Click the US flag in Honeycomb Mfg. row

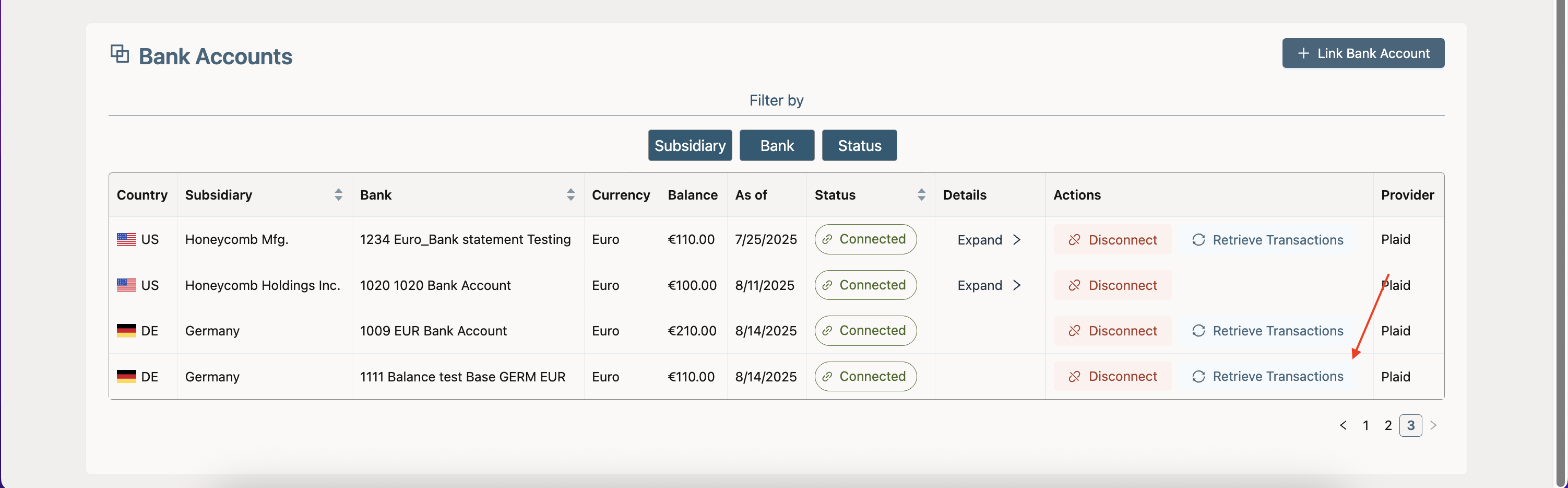pyautogui.click(x=126, y=239)
